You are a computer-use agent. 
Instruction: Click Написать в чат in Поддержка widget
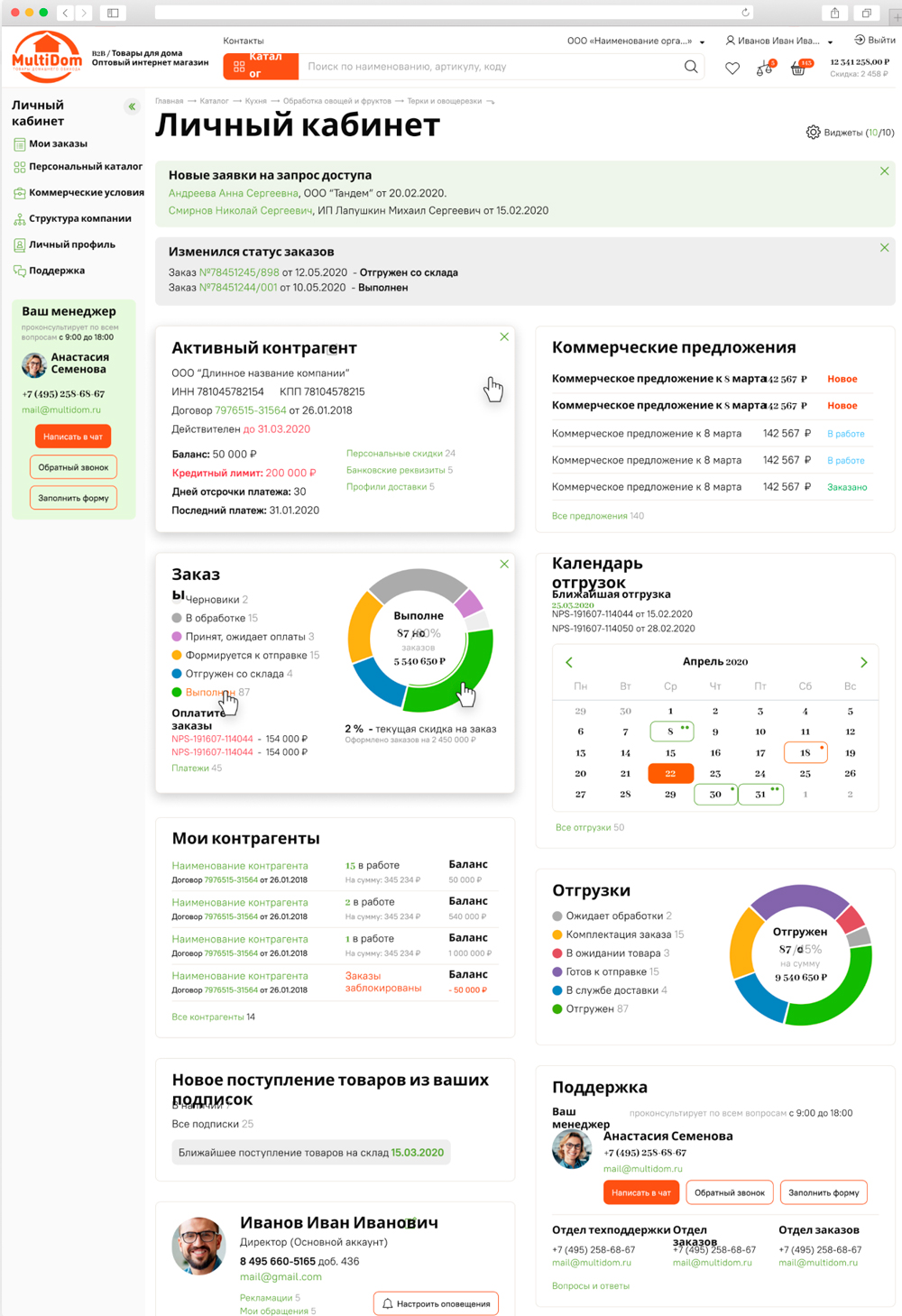(640, 1192)
